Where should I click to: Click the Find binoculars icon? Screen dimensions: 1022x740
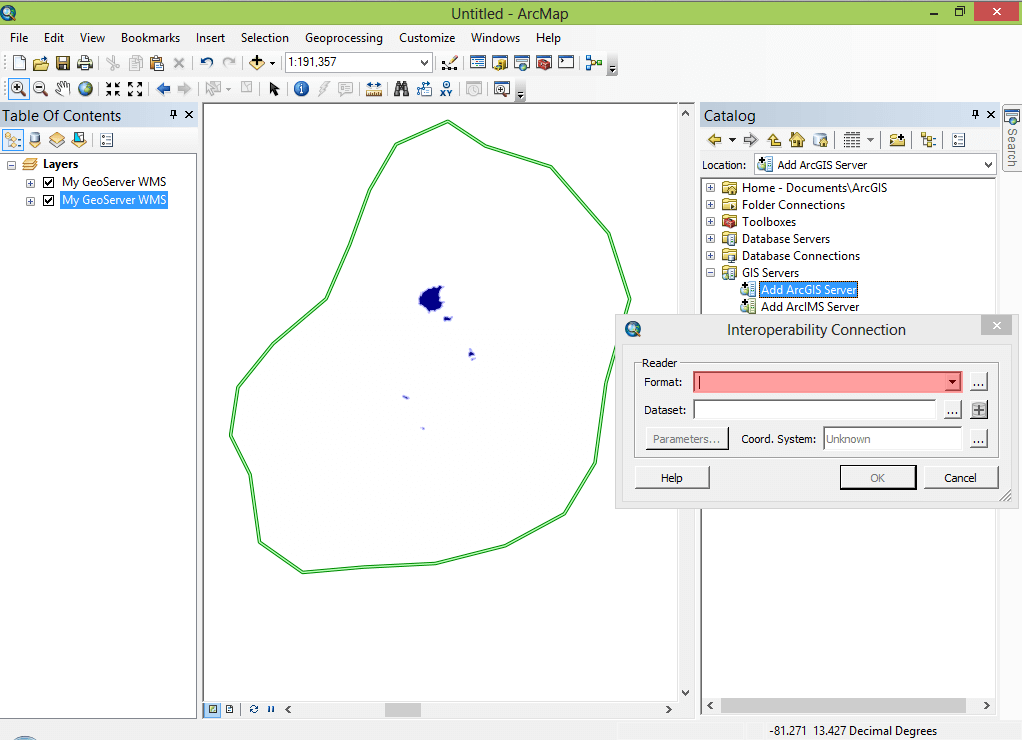click(402, 89)
